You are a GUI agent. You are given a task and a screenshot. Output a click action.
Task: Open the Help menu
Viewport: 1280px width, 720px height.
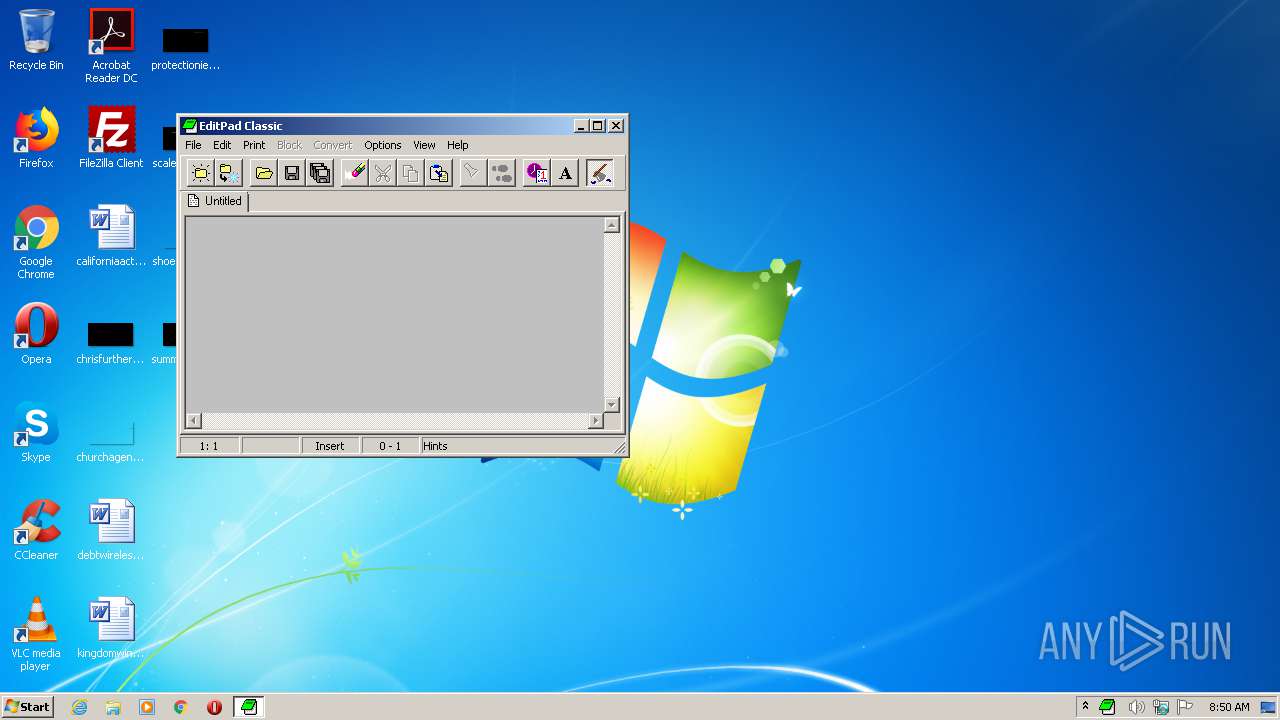(457, 145)
